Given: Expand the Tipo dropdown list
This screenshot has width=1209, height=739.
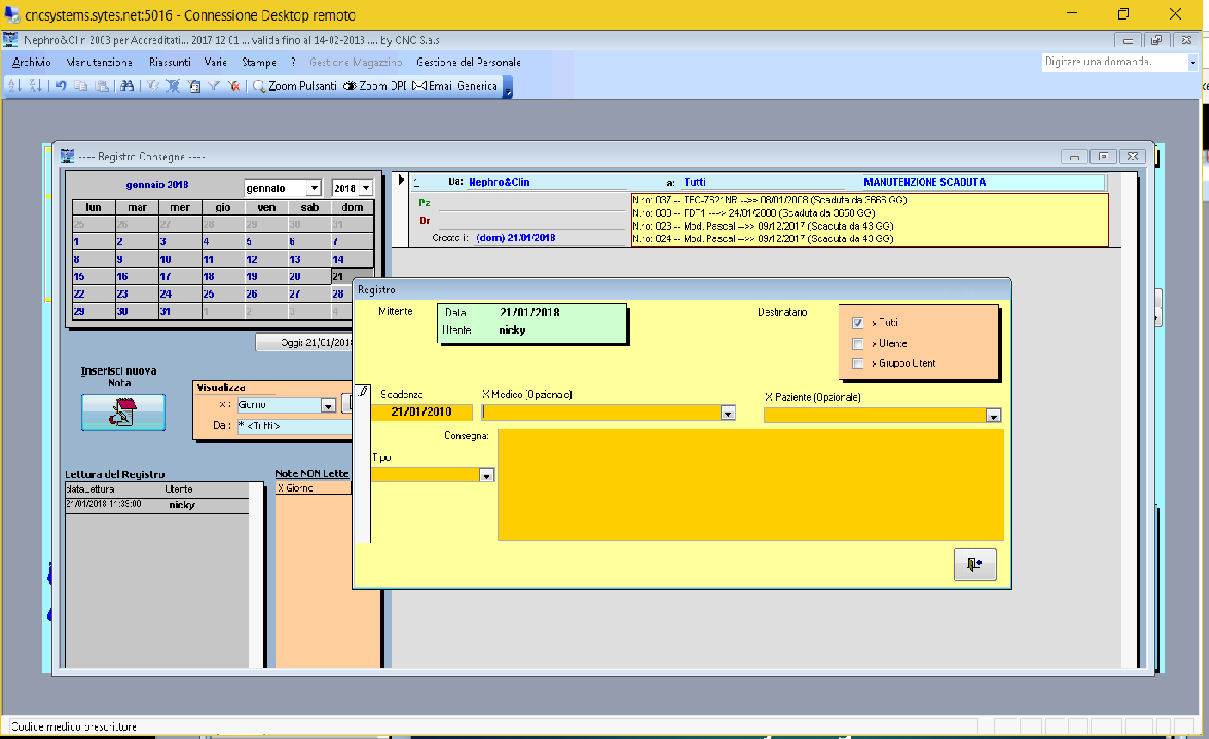Looking at the screenshot, I should [487, 475].
